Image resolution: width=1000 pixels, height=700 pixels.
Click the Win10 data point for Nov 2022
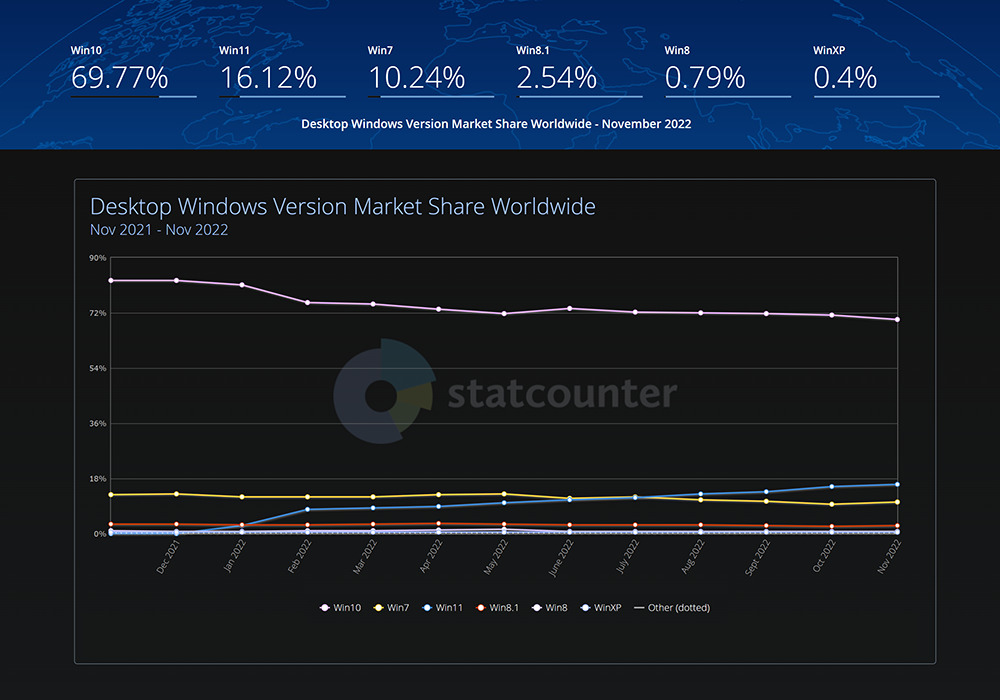coord(897,320)
